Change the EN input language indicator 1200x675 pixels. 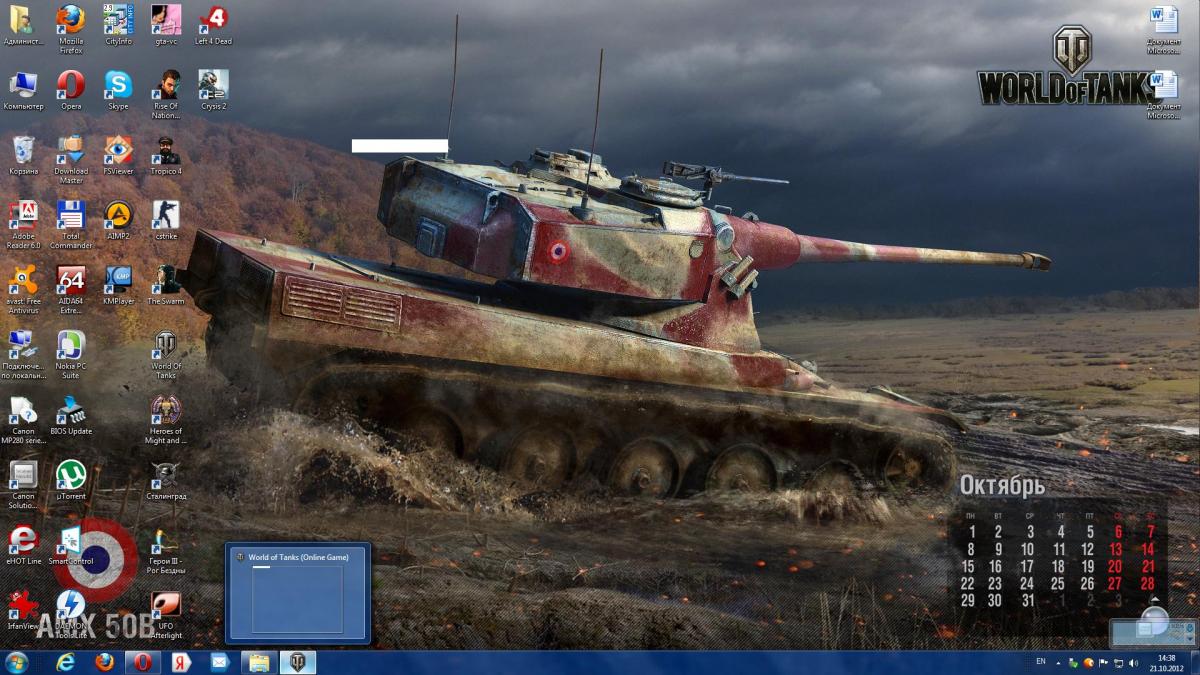click(1040, 662)
